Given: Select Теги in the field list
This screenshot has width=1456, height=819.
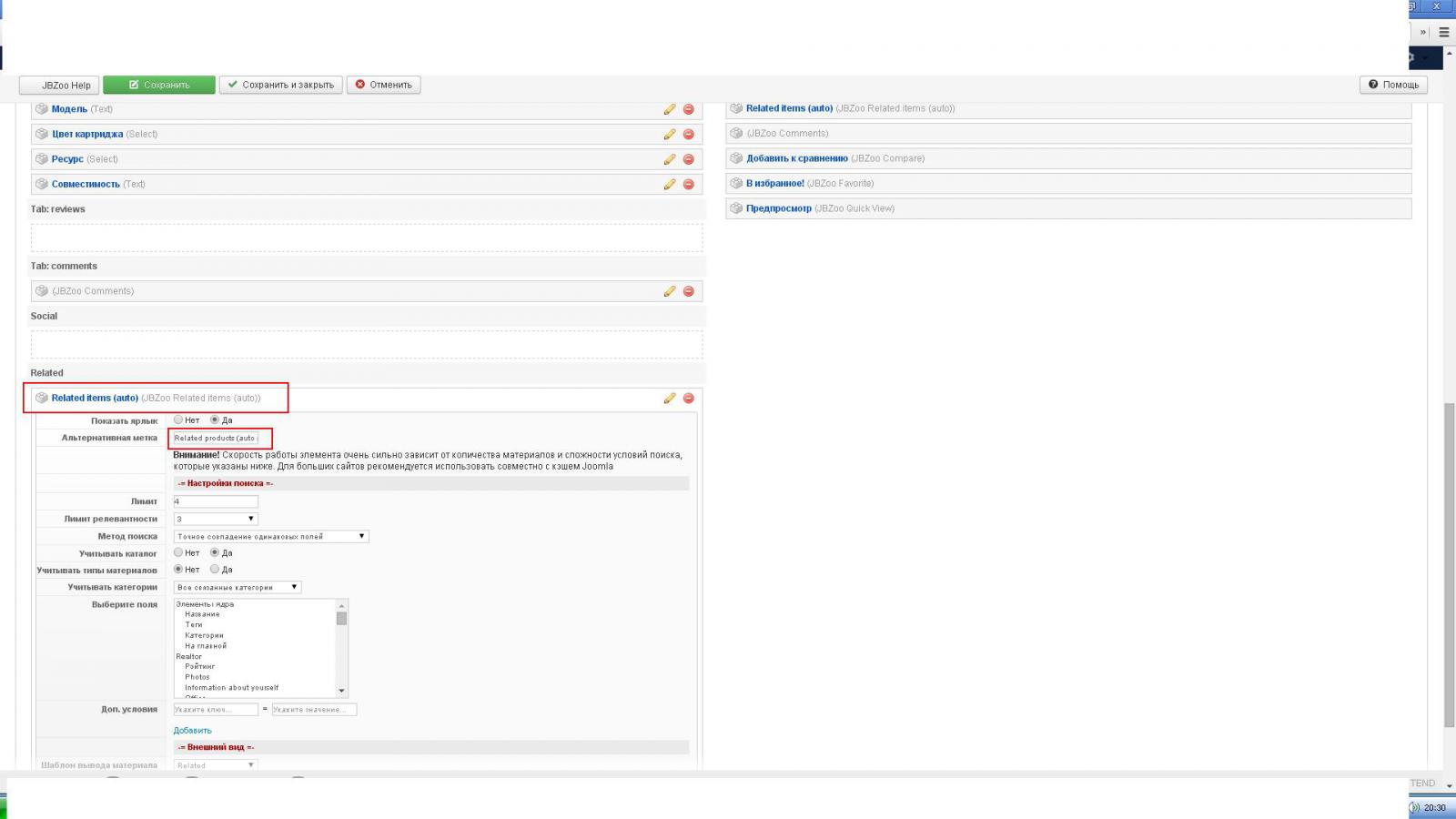Looking at the screenshot, I should pyautogui.click(x=194, y=625).
